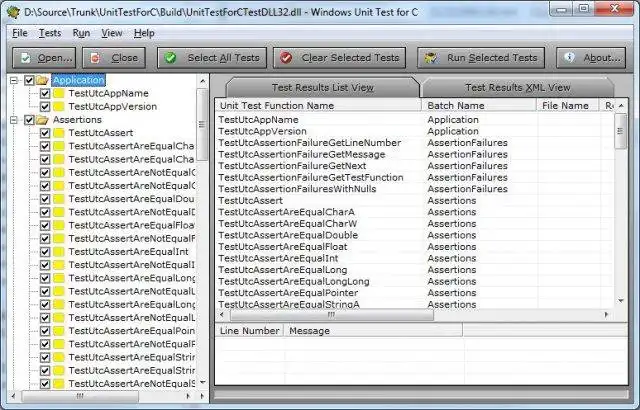The width and height of the screenshot is (640, 410).
Task: Select TestUtcAssertAreEqualPointer result row
Action: coord(414,293)
